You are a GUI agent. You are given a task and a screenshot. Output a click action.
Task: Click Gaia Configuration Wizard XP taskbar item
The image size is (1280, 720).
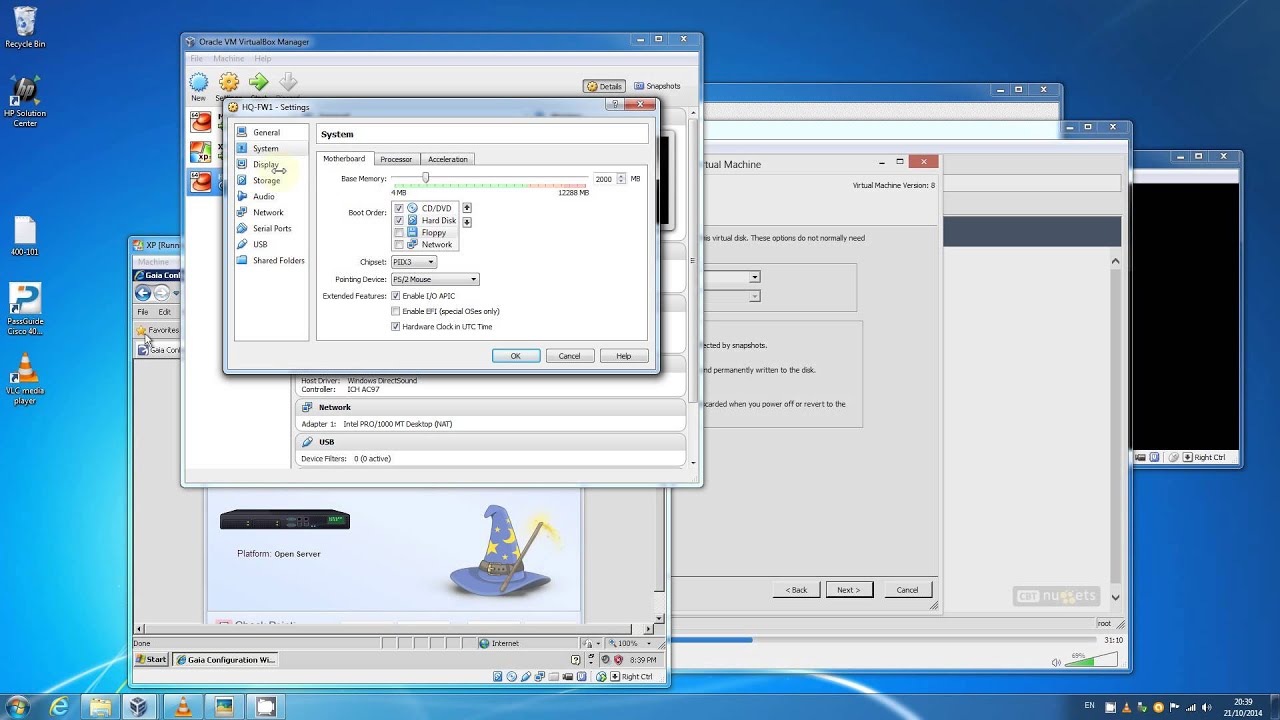(225, 660)
